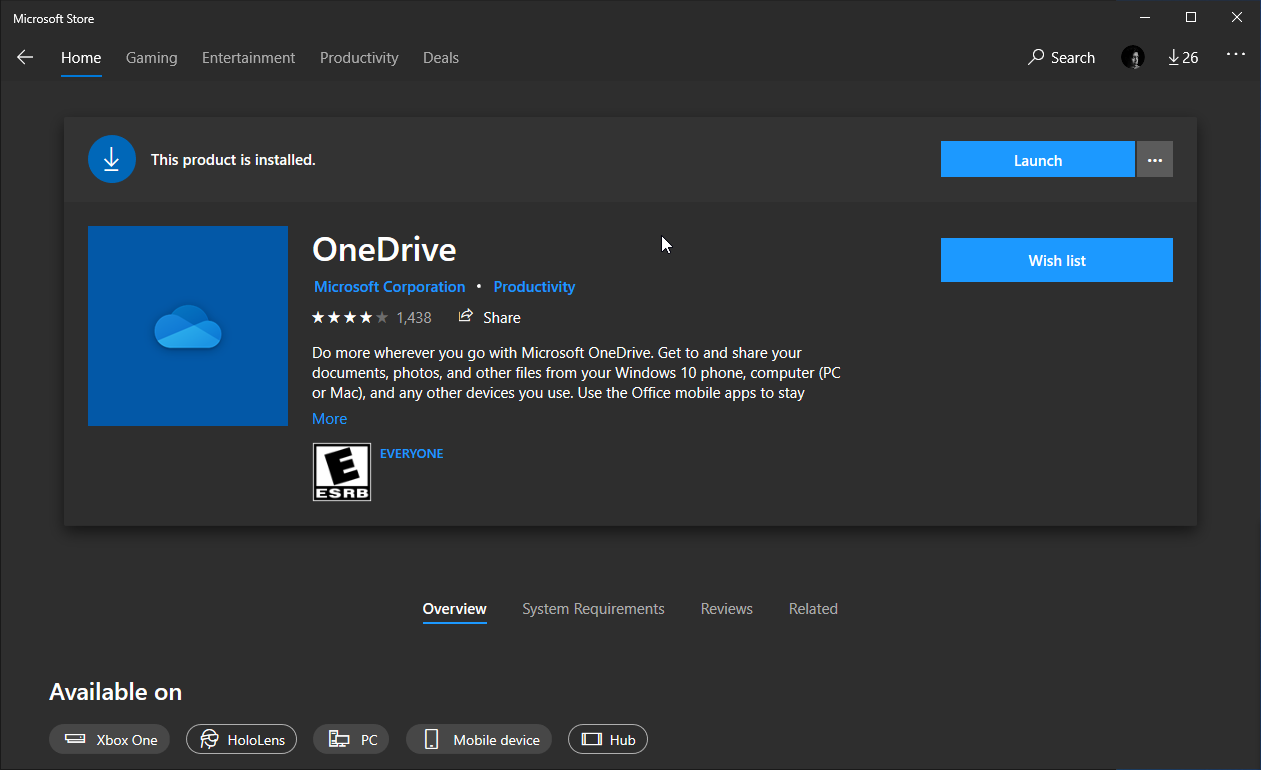Open downloads showing 26 pending items
The width and height of the screenshot is (1261, 770).
(1183, 57)
